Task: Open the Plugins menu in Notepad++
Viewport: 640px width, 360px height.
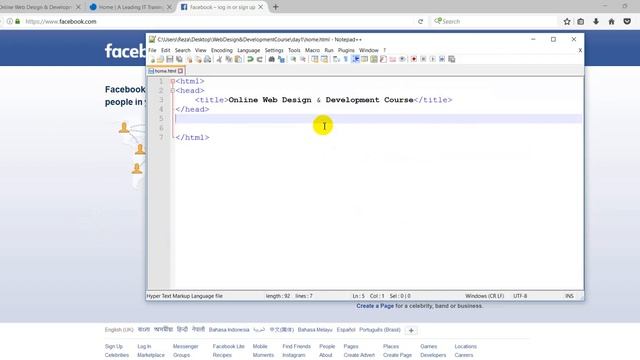Action: [346, 50]
